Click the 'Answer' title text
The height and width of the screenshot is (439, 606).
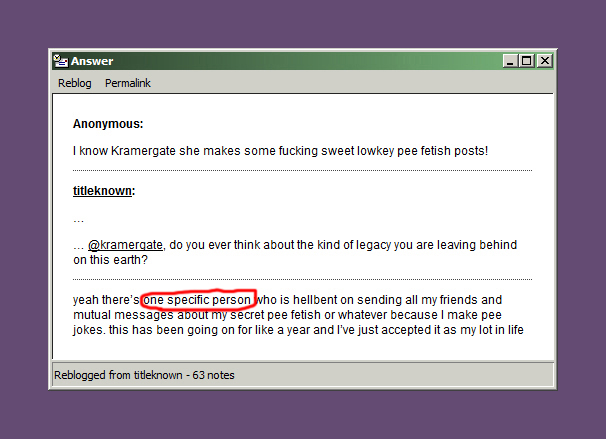point(92,61)
